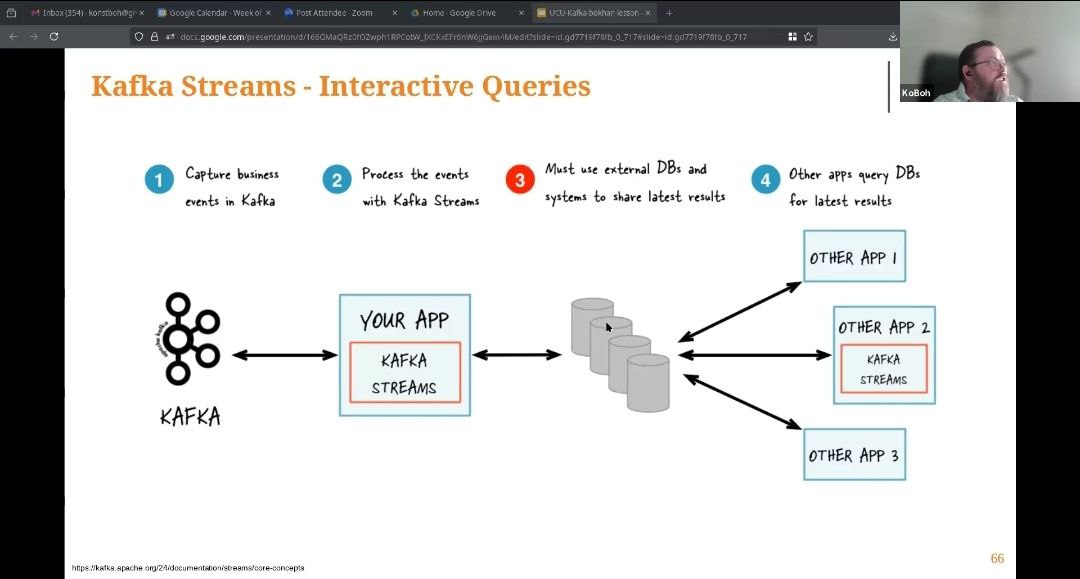1080x579 pixels.
Task: Click the OTHER APP 3 box
Action: coord(854,454)
